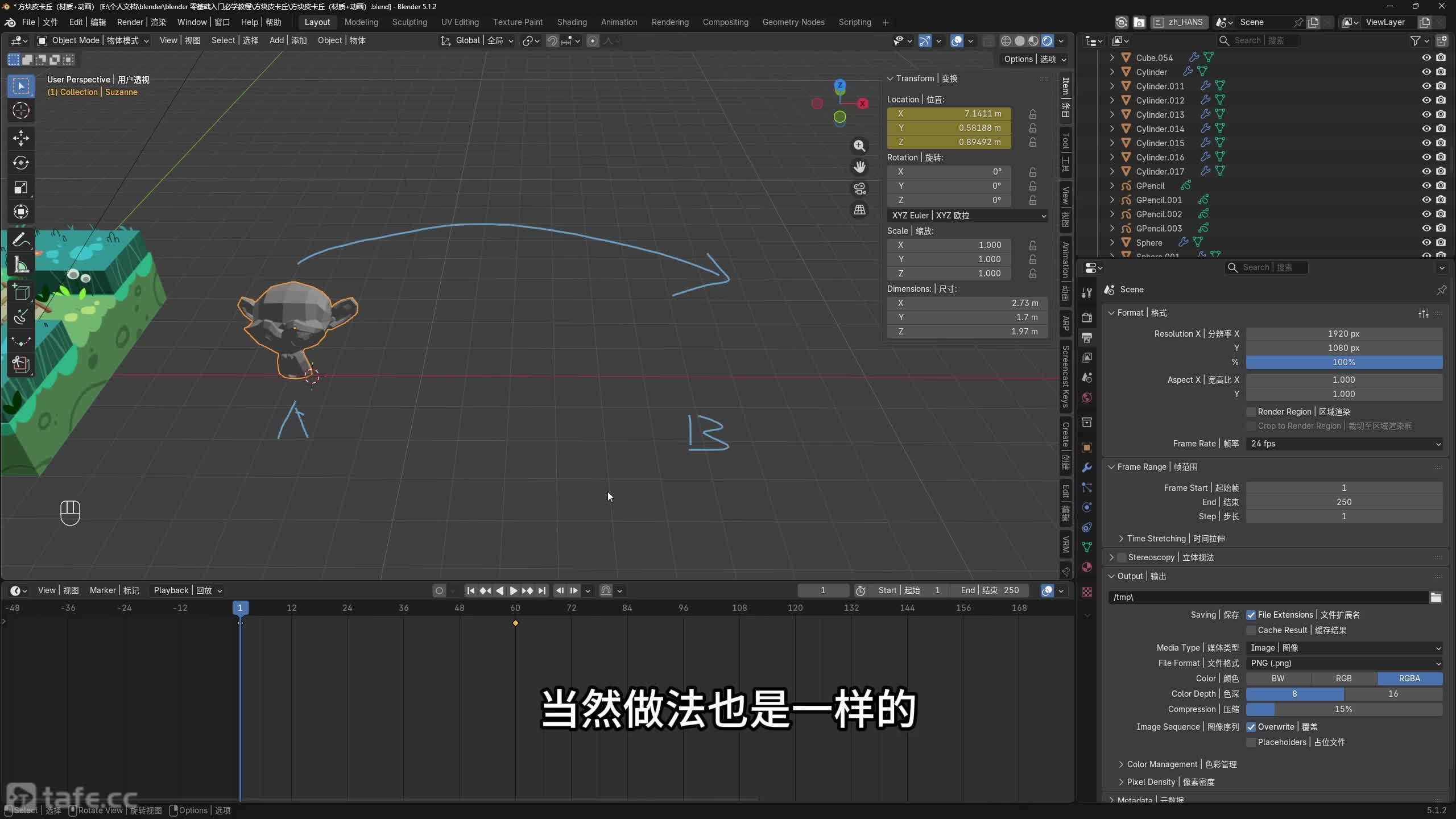
Task: Click the resolution percentage 100% slider
Action: [x=1344, y=362]
